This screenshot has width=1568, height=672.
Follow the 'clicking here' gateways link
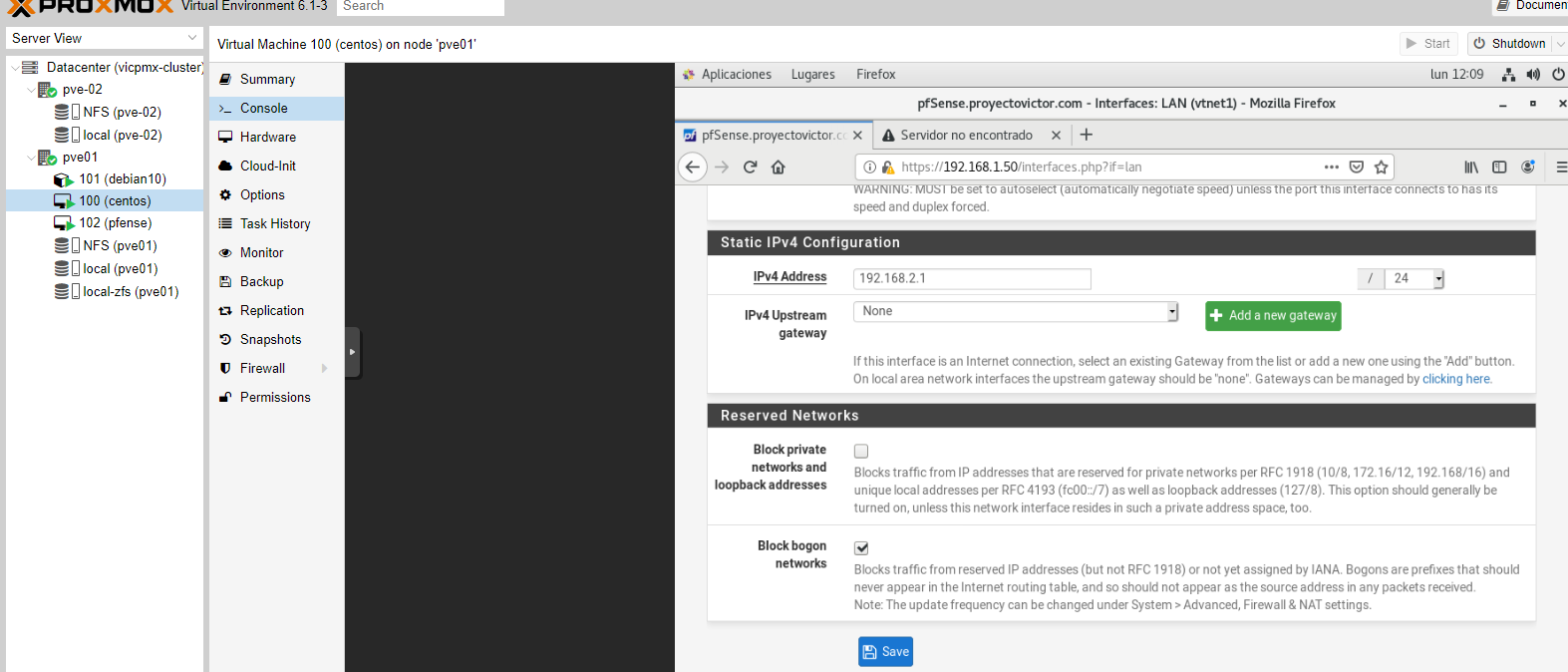click(1456, 379)
